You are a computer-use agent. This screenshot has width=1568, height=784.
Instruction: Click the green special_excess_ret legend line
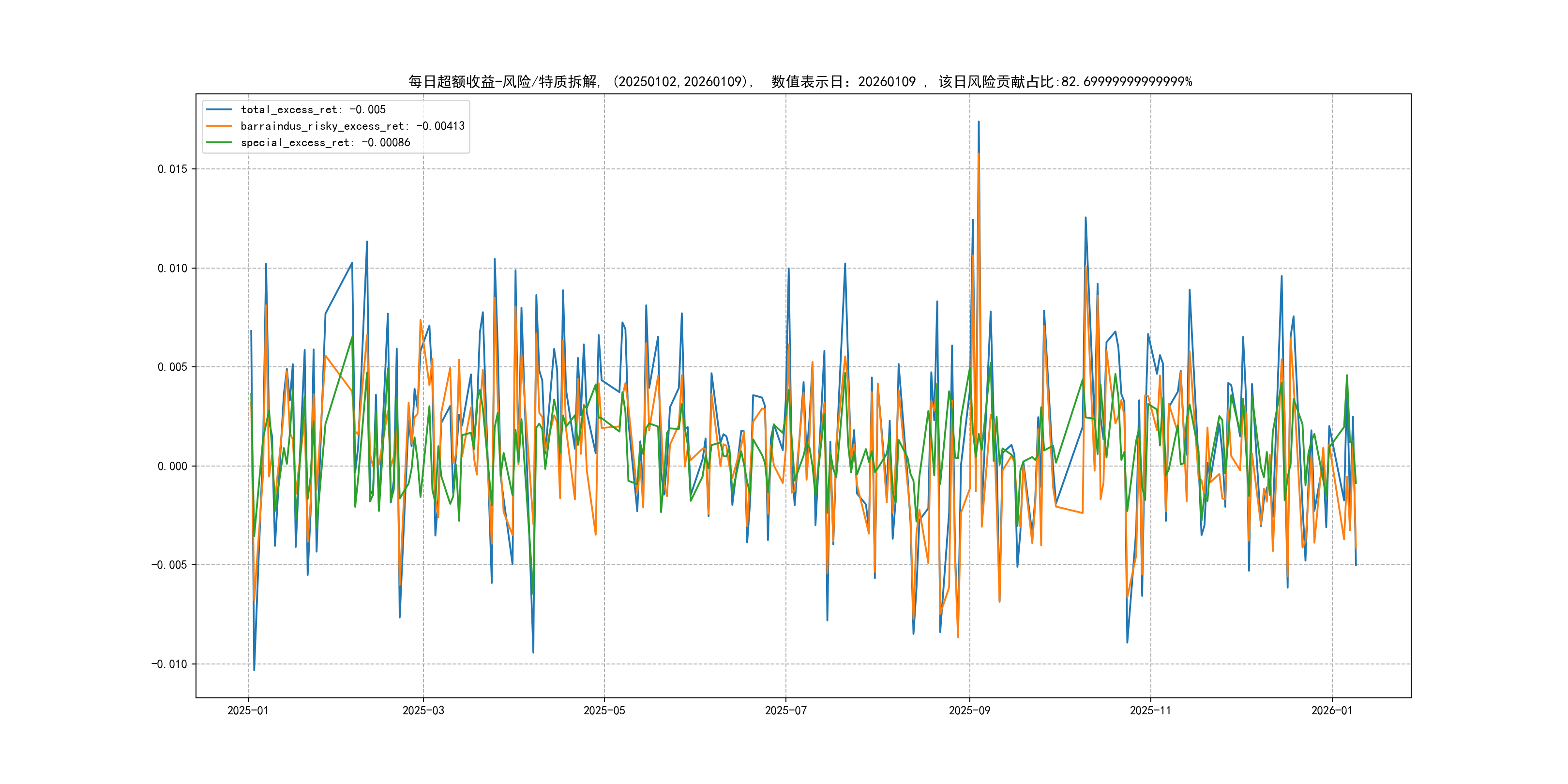point(219,142)
